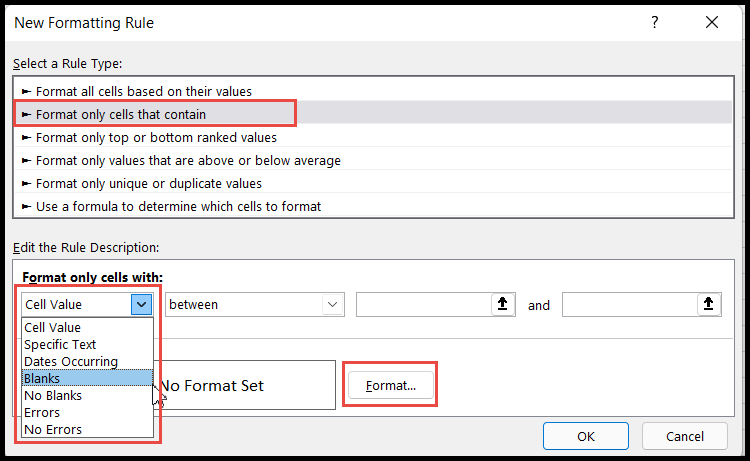Open the 'between' operator dropdown

(254, 304)
